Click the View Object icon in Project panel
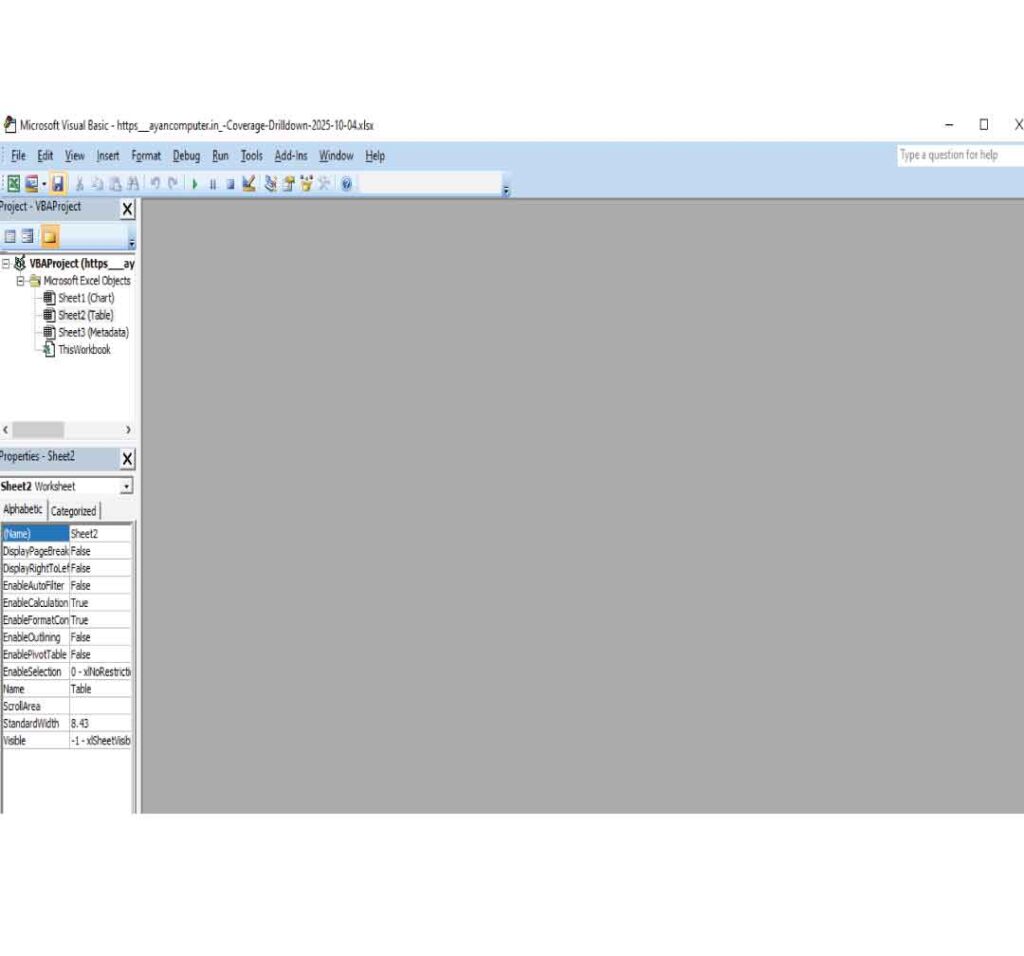The width and height of the screenshot is (1024, 956). pyautogui.click(x=28, y=237)
